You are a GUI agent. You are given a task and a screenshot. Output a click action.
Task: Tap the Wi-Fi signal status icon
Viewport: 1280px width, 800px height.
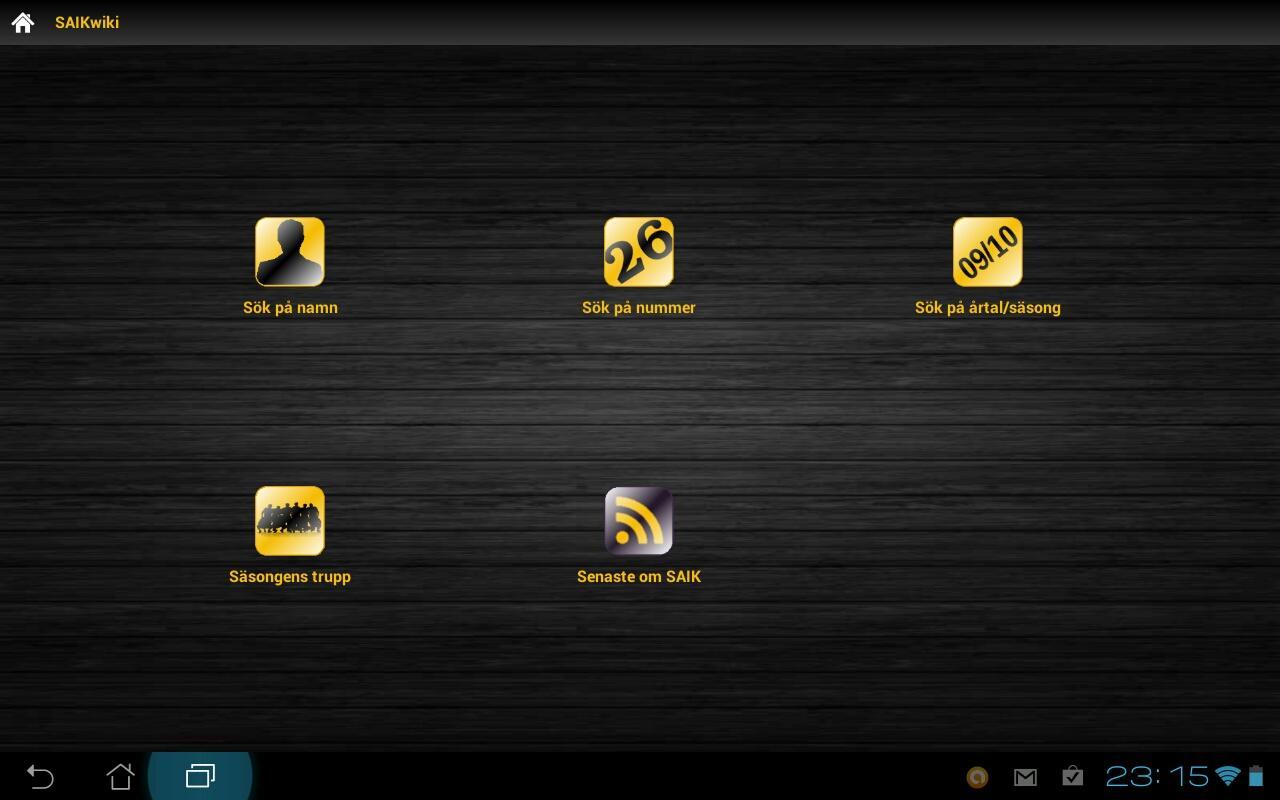[x=1227, y=776]
